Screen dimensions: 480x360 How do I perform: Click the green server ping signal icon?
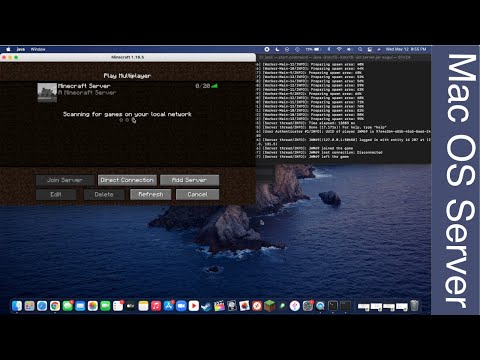[215, 86]
